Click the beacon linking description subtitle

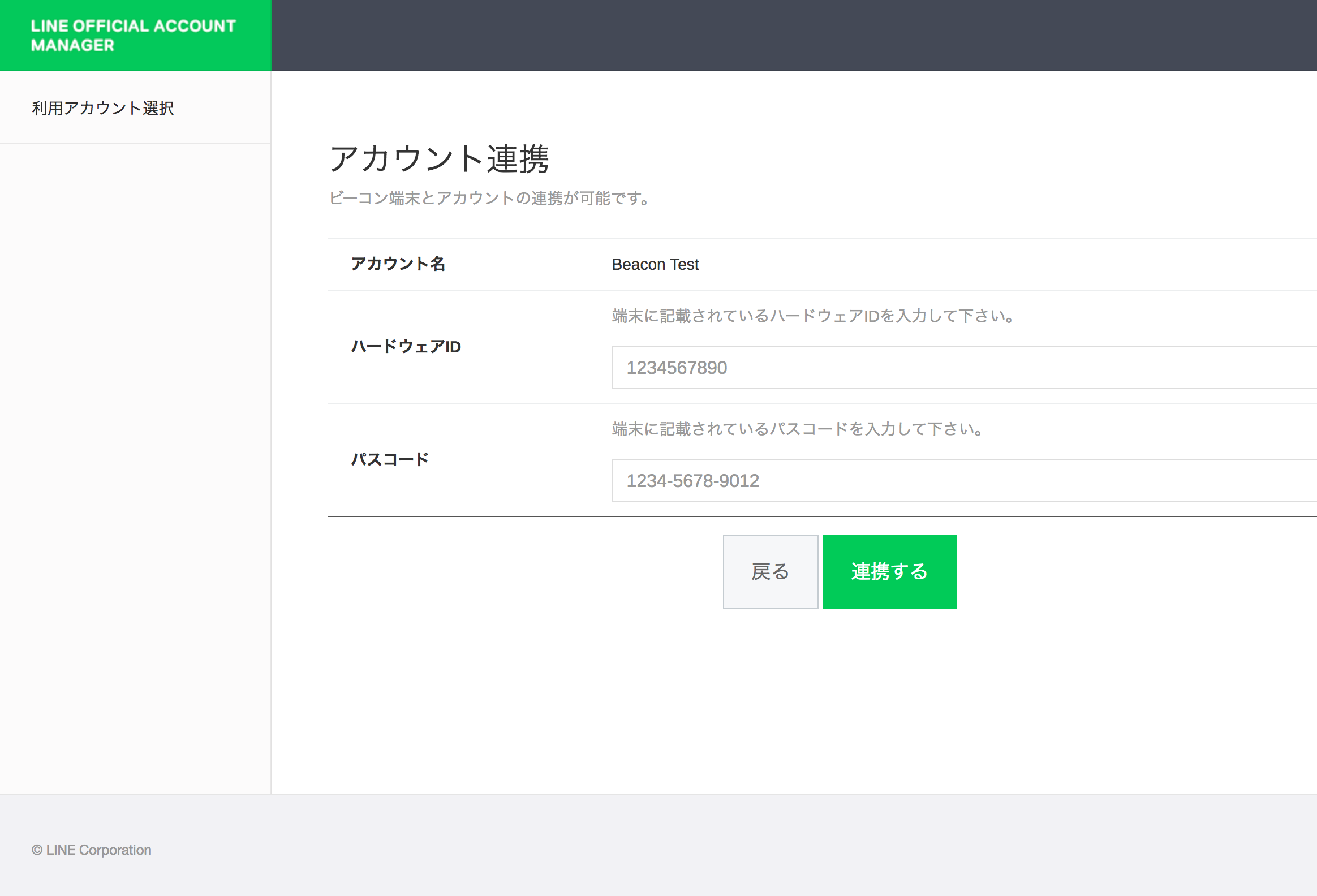[x=489, y=199]
